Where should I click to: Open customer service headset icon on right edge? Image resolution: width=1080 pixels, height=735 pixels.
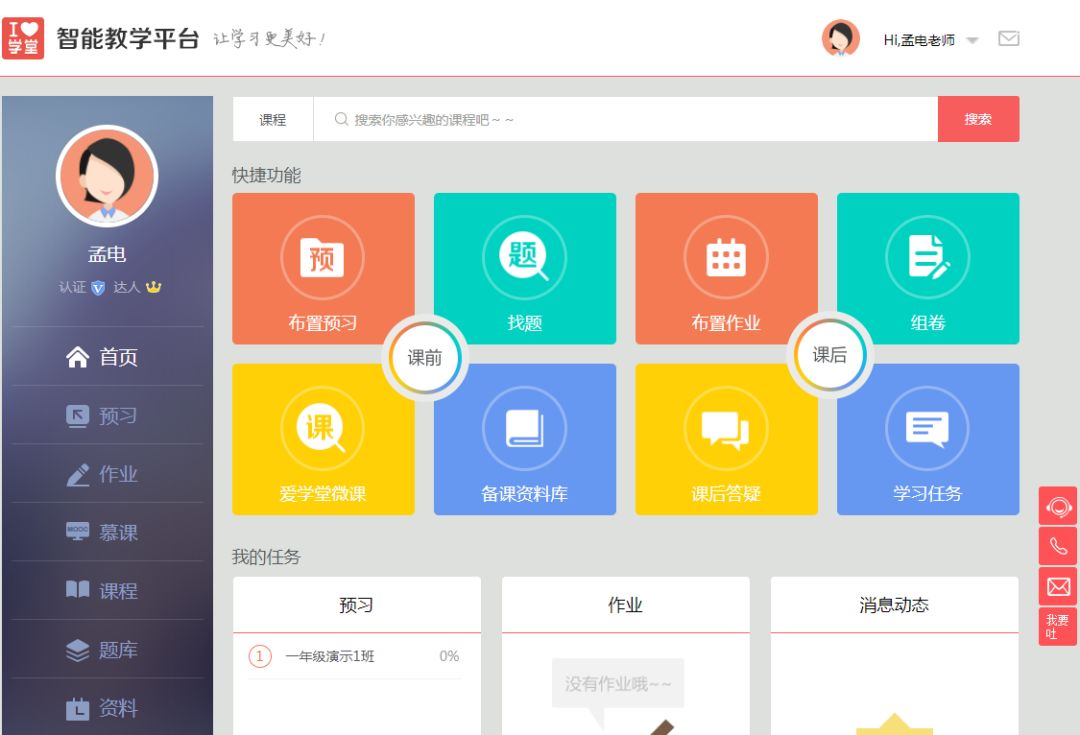[x=1057, y=507]
